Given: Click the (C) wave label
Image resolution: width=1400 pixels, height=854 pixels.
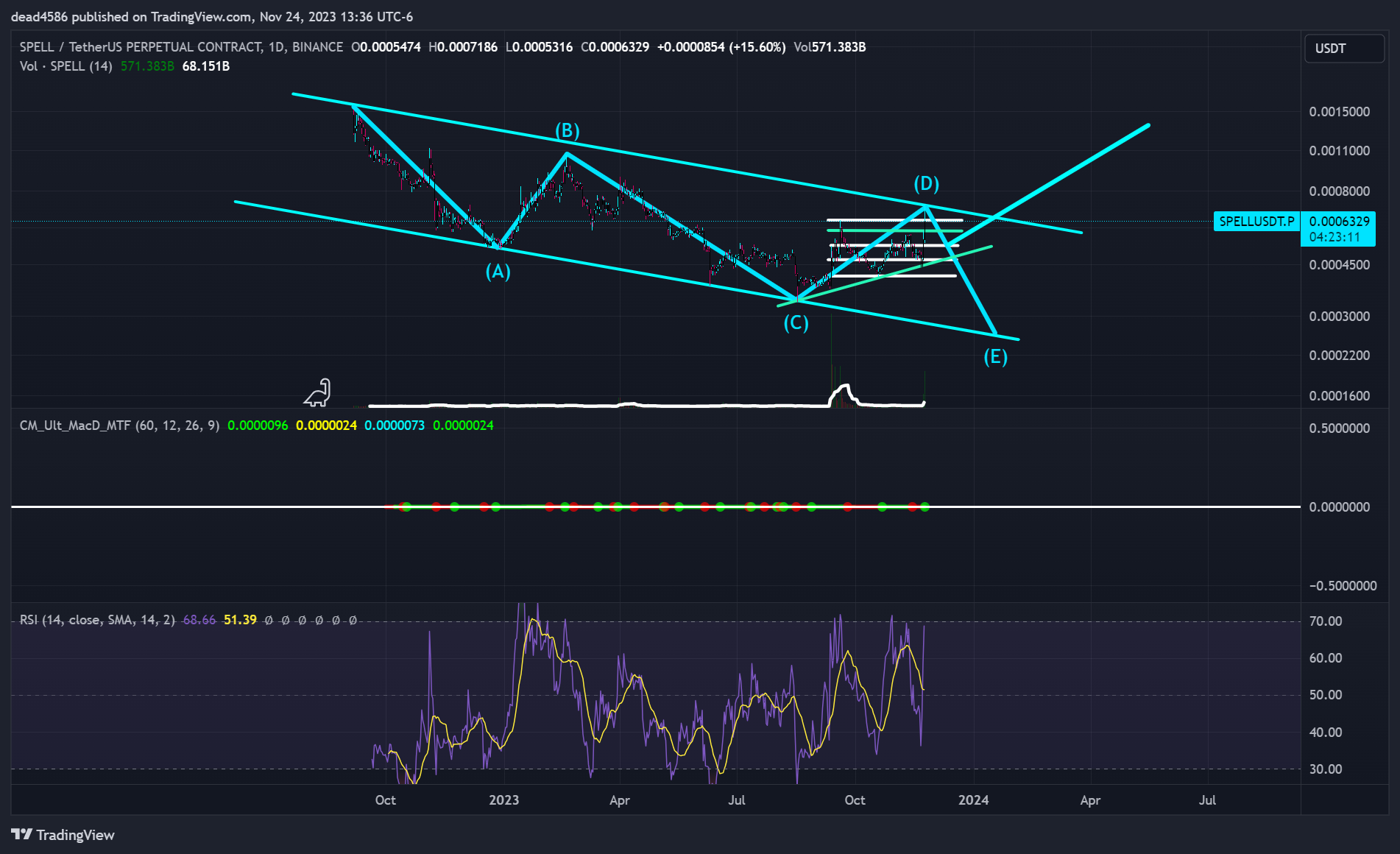Looking at the screenshot, I should pyautogui.click(x=796, y=322).
